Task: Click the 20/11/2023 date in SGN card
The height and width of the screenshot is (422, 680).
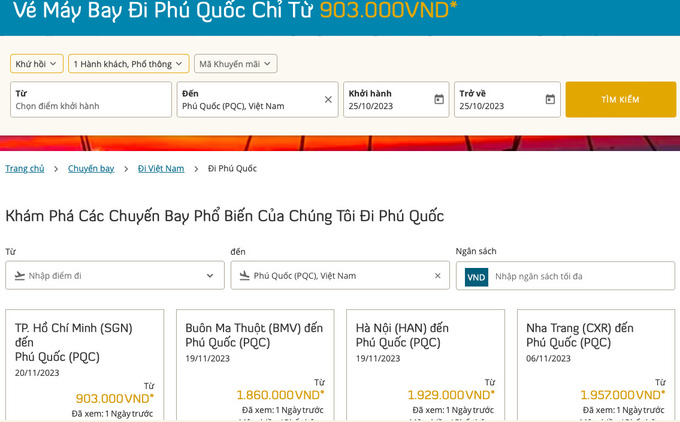Action: coord(37,373)
